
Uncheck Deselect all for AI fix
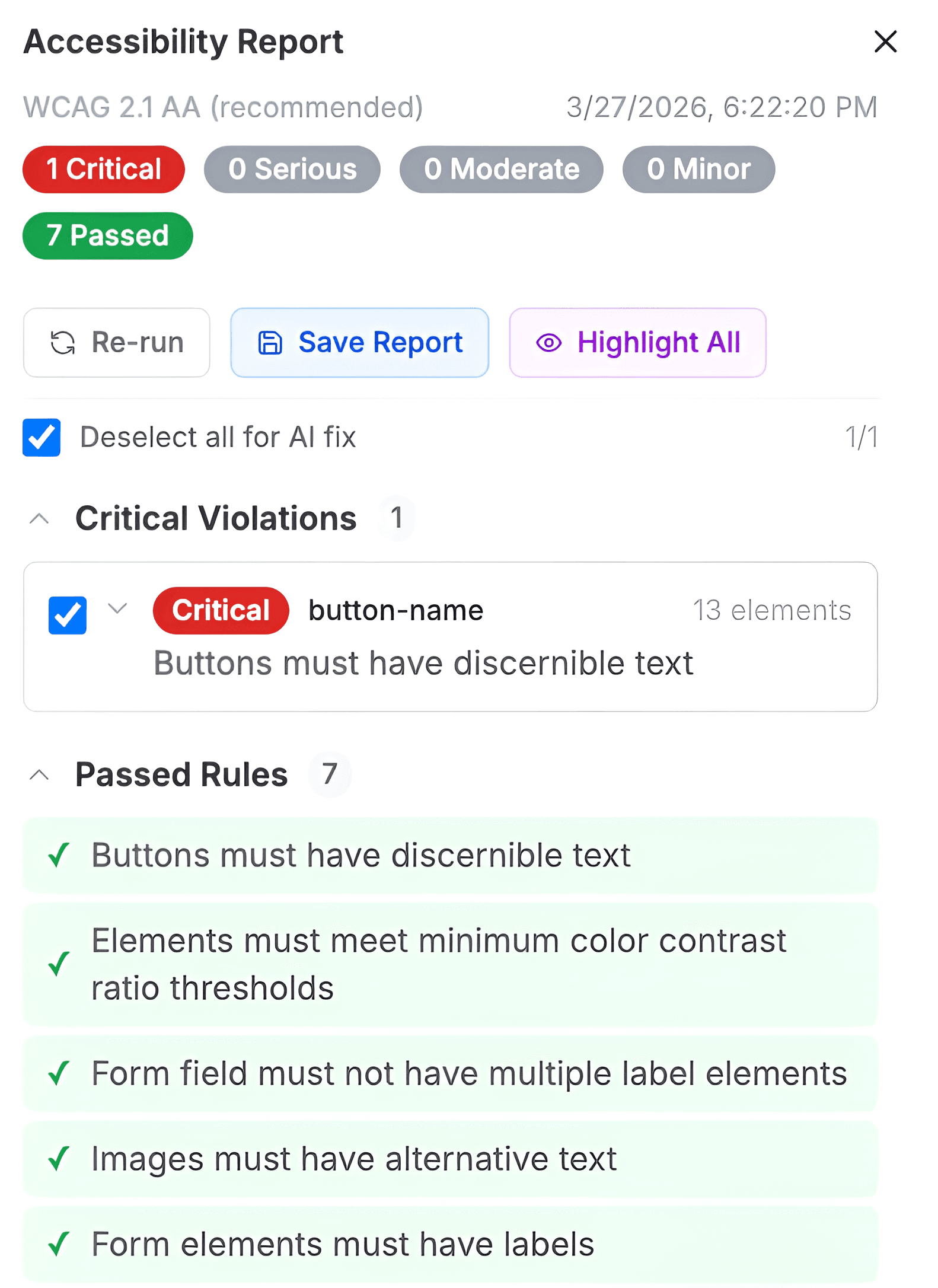tap(41, 437)
